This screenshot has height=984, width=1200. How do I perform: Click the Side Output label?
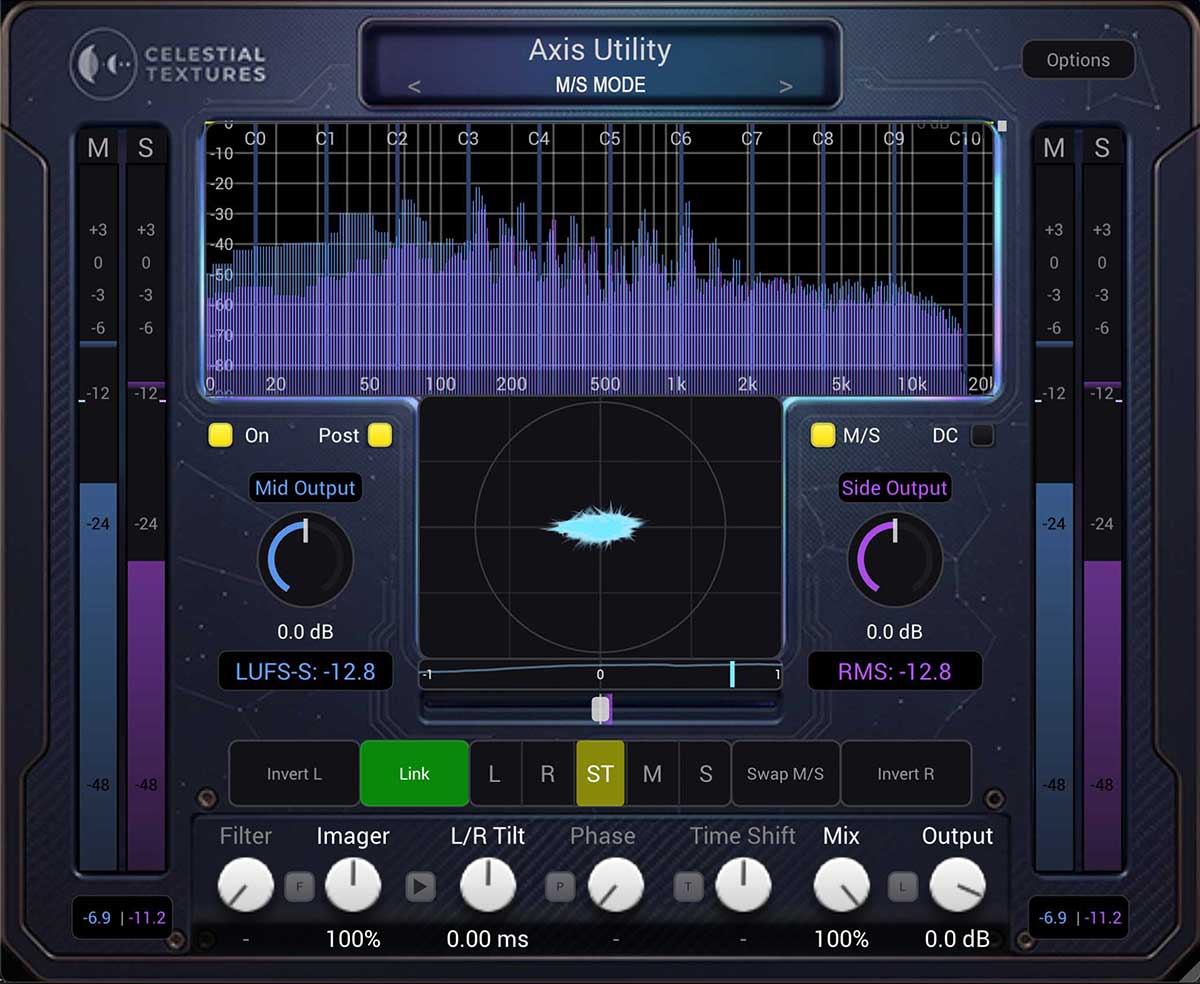point(895,488)
